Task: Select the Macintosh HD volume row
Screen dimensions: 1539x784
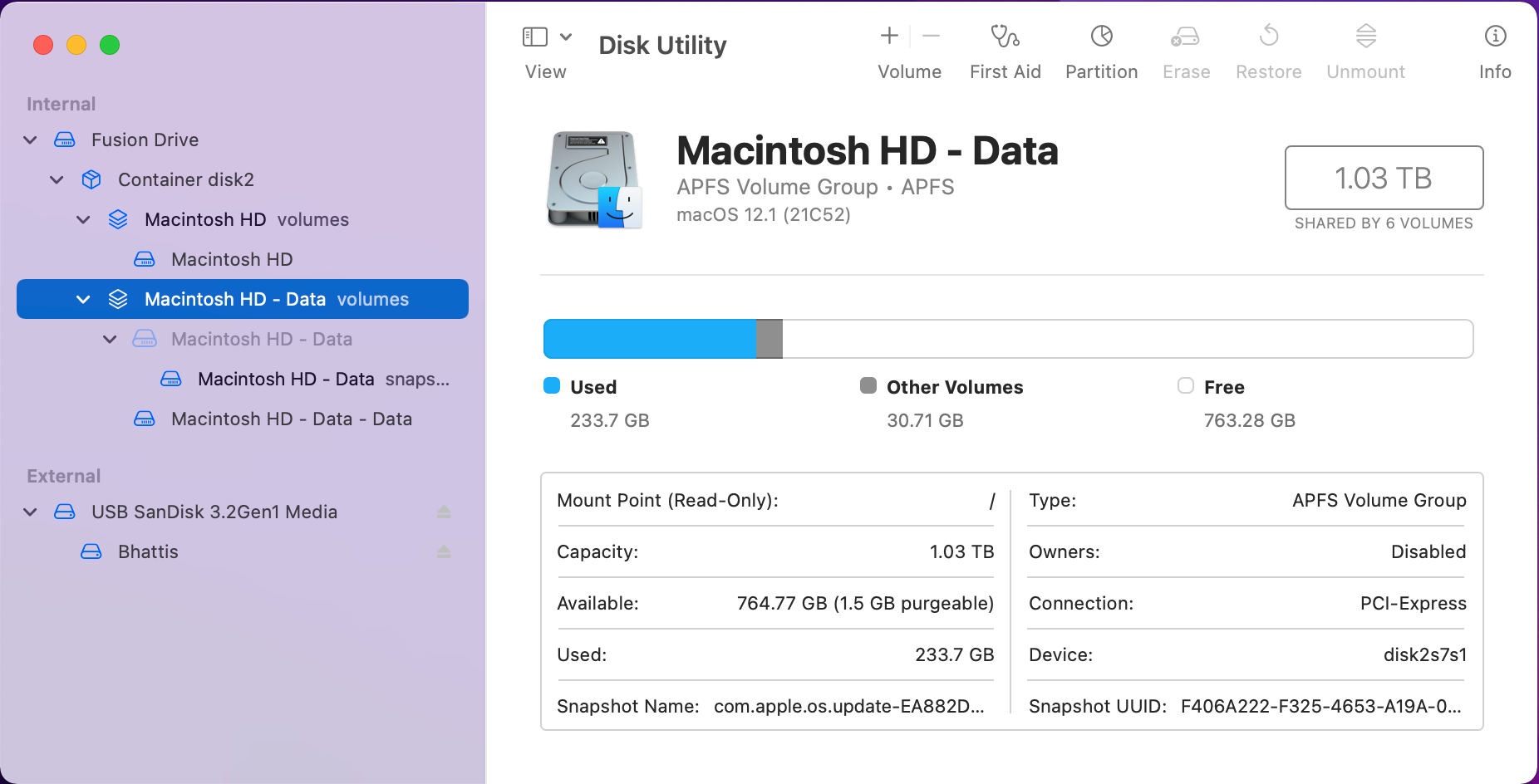Action: pyautogui.click(x=243, y=259)
